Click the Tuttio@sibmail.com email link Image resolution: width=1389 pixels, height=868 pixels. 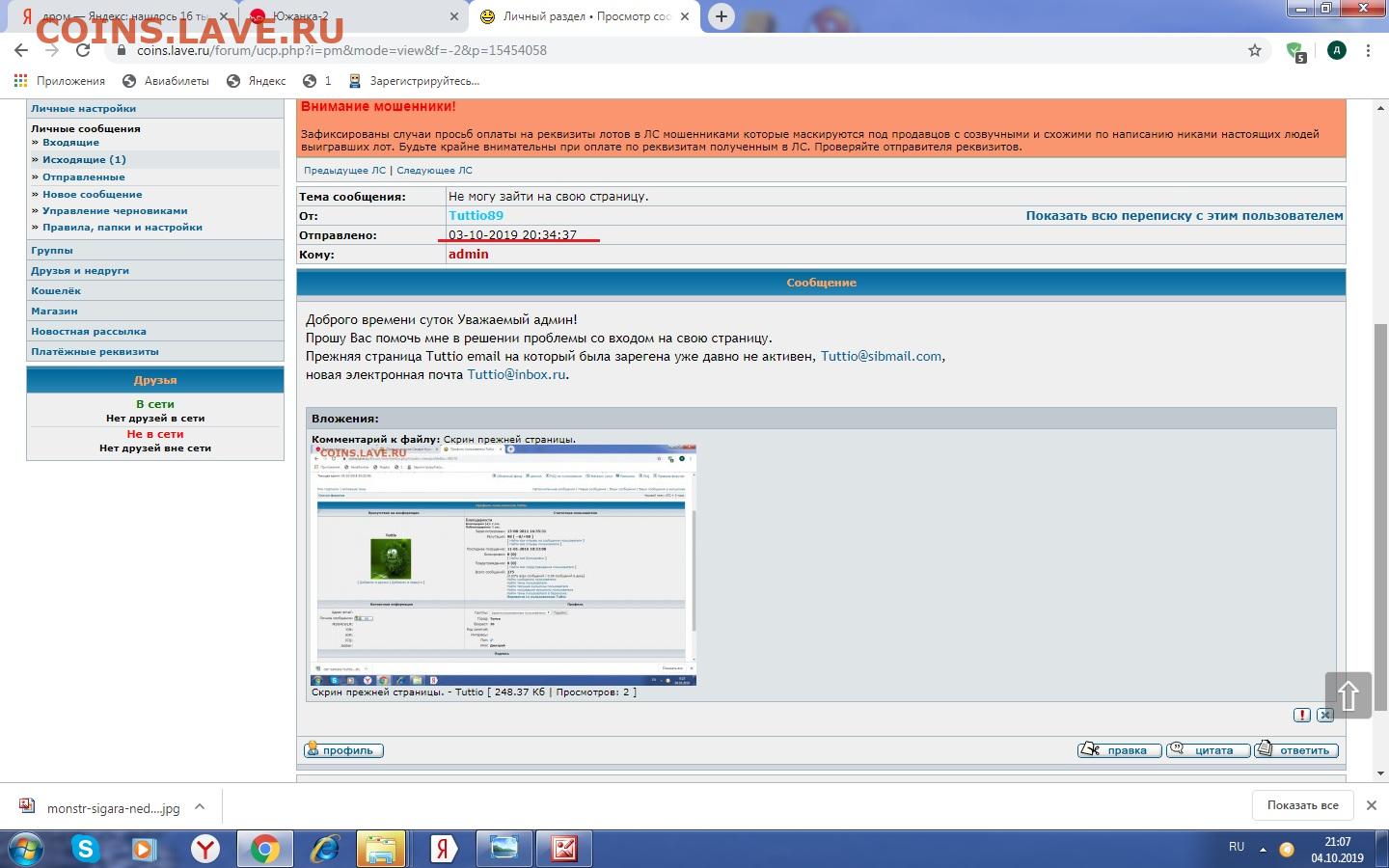coord(881,357)
